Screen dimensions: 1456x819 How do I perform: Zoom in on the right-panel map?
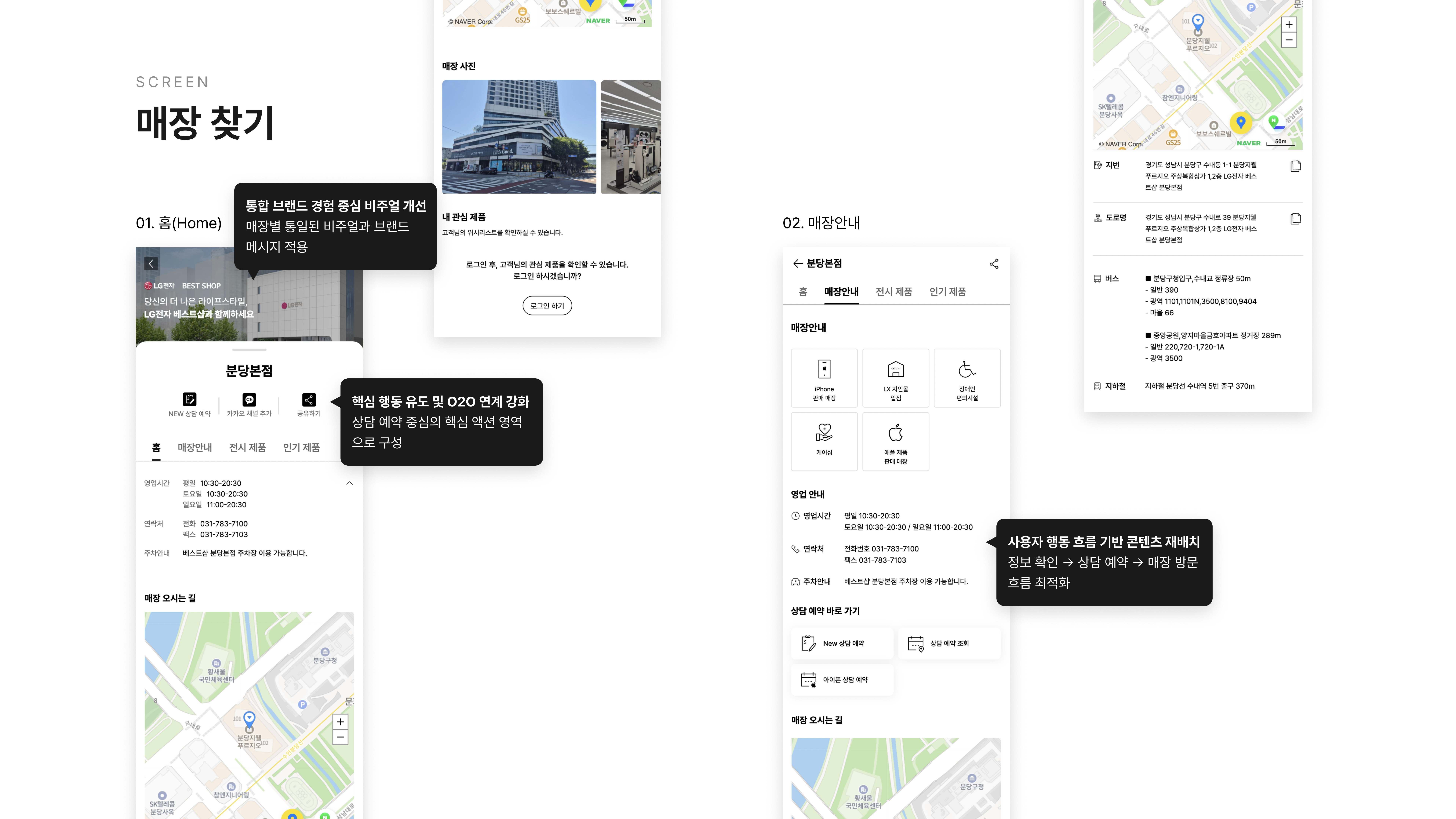coord(1289,24)
